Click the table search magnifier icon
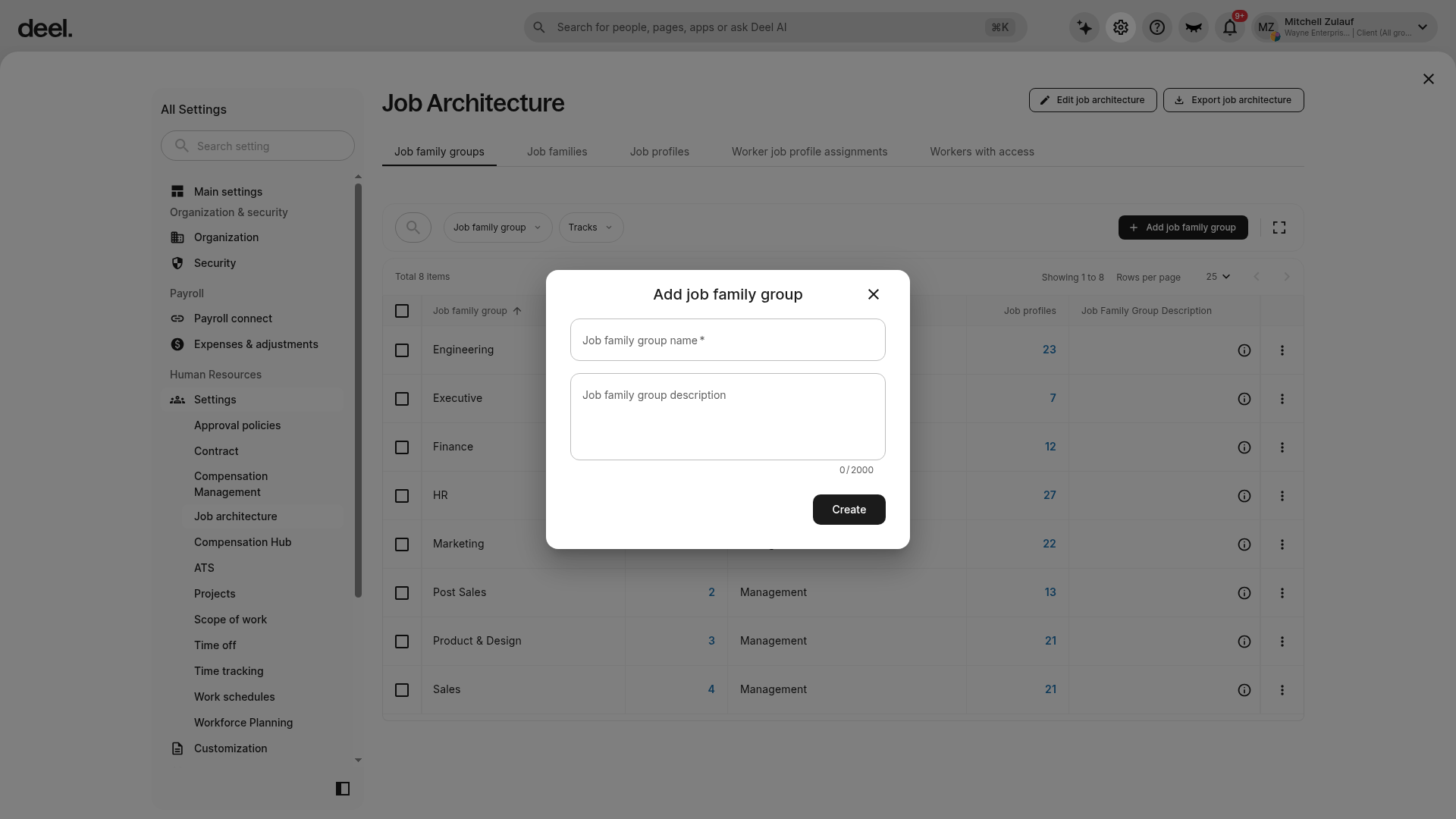Screen dimensions: 1456x819 (x=413, y=227)
